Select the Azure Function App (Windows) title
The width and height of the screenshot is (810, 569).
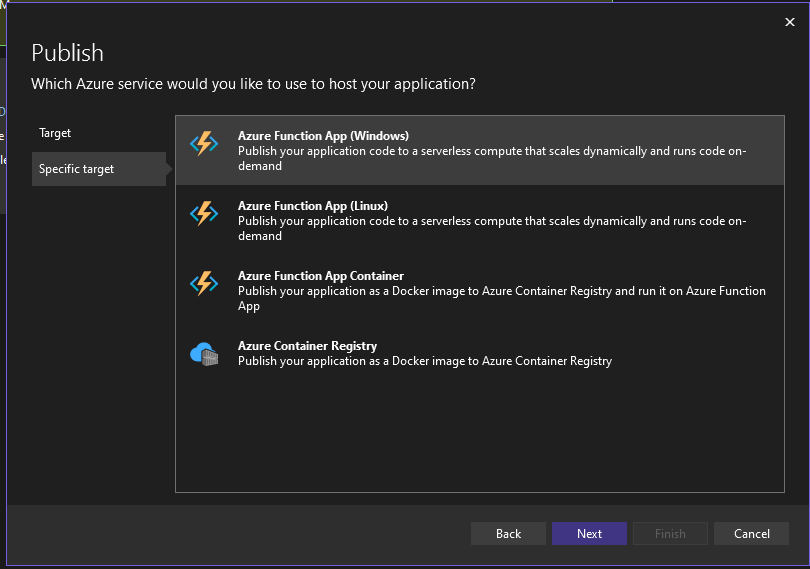323,136
